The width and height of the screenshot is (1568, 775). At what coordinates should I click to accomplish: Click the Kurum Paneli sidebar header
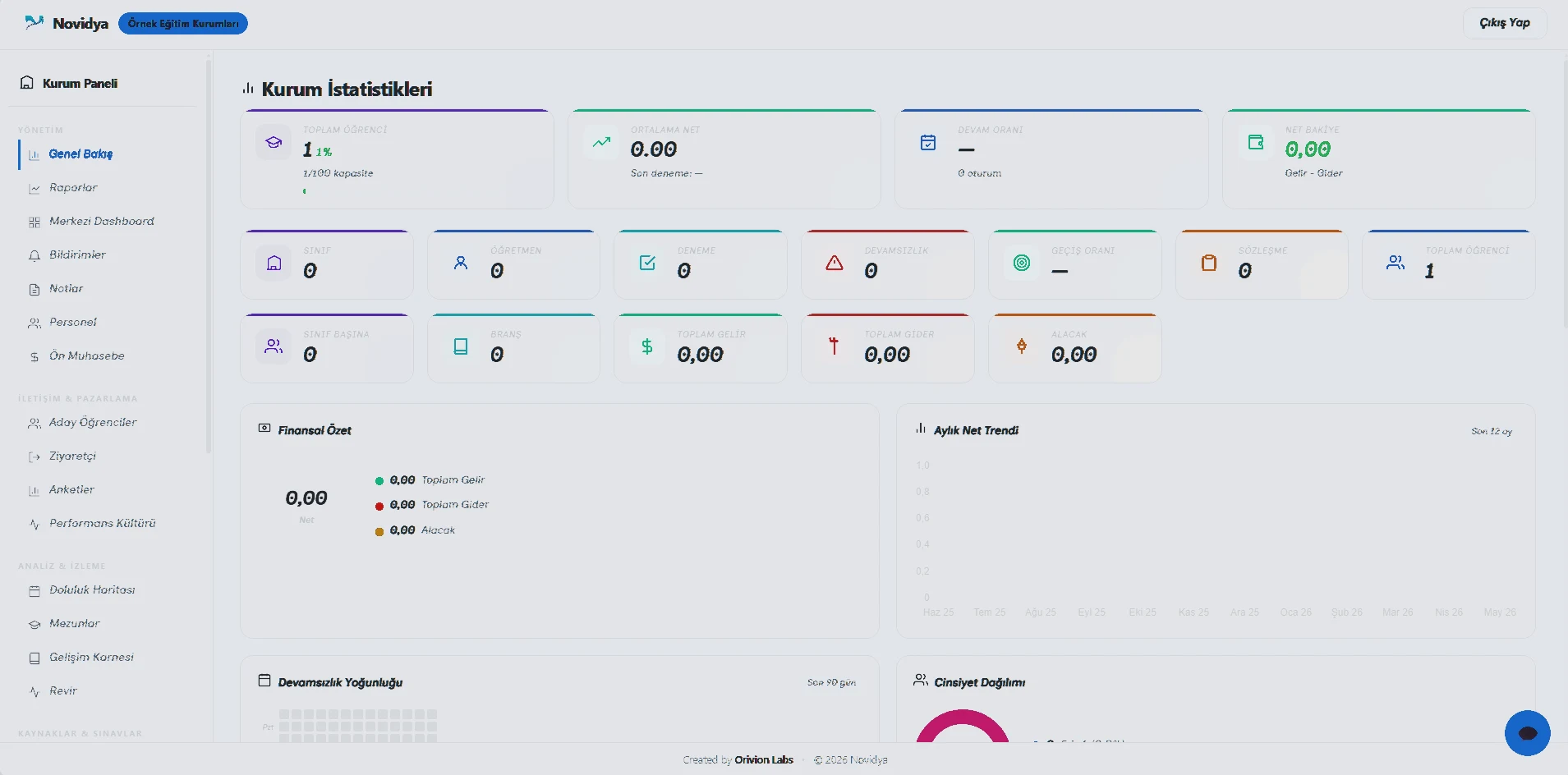coord(69,83)
